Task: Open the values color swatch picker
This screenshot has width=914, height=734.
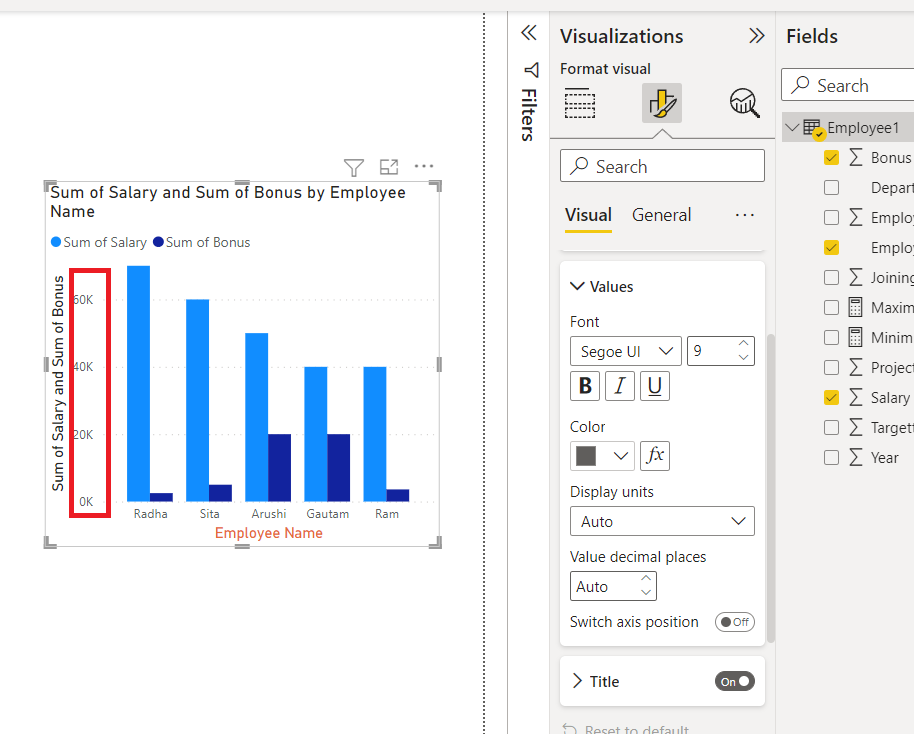Action: coord(603,456)
